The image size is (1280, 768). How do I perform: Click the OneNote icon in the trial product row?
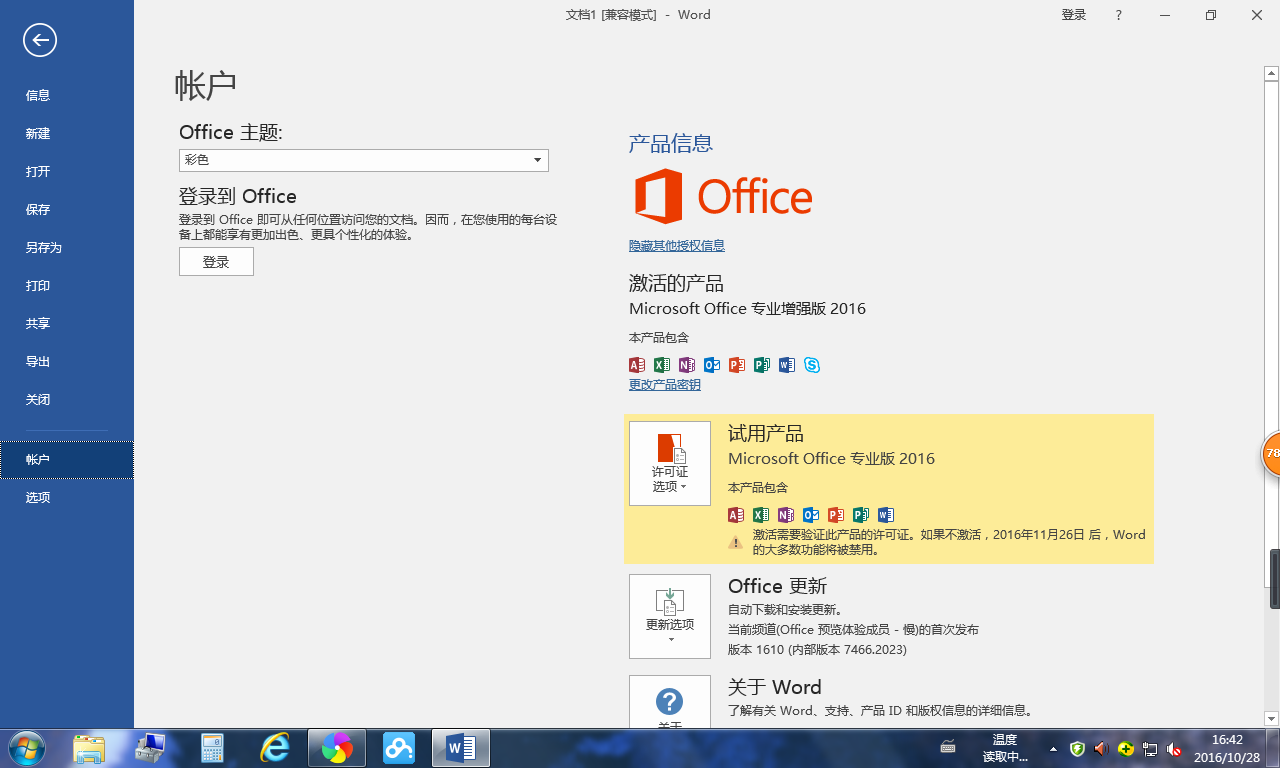786,514
